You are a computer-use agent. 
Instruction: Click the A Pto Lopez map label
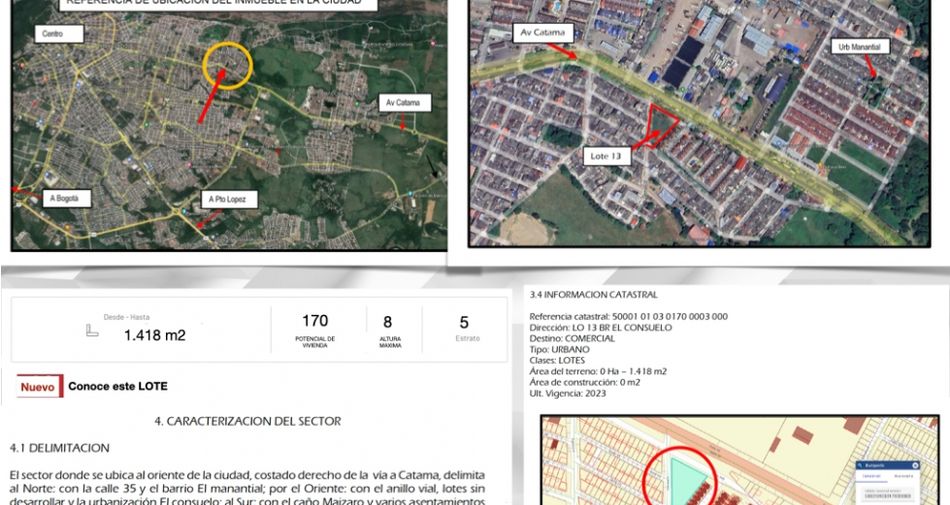click(x=229, y=199)
